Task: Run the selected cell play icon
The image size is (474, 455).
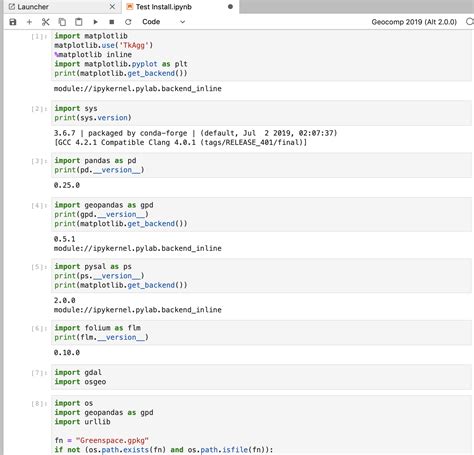Action: click(95, 22)
